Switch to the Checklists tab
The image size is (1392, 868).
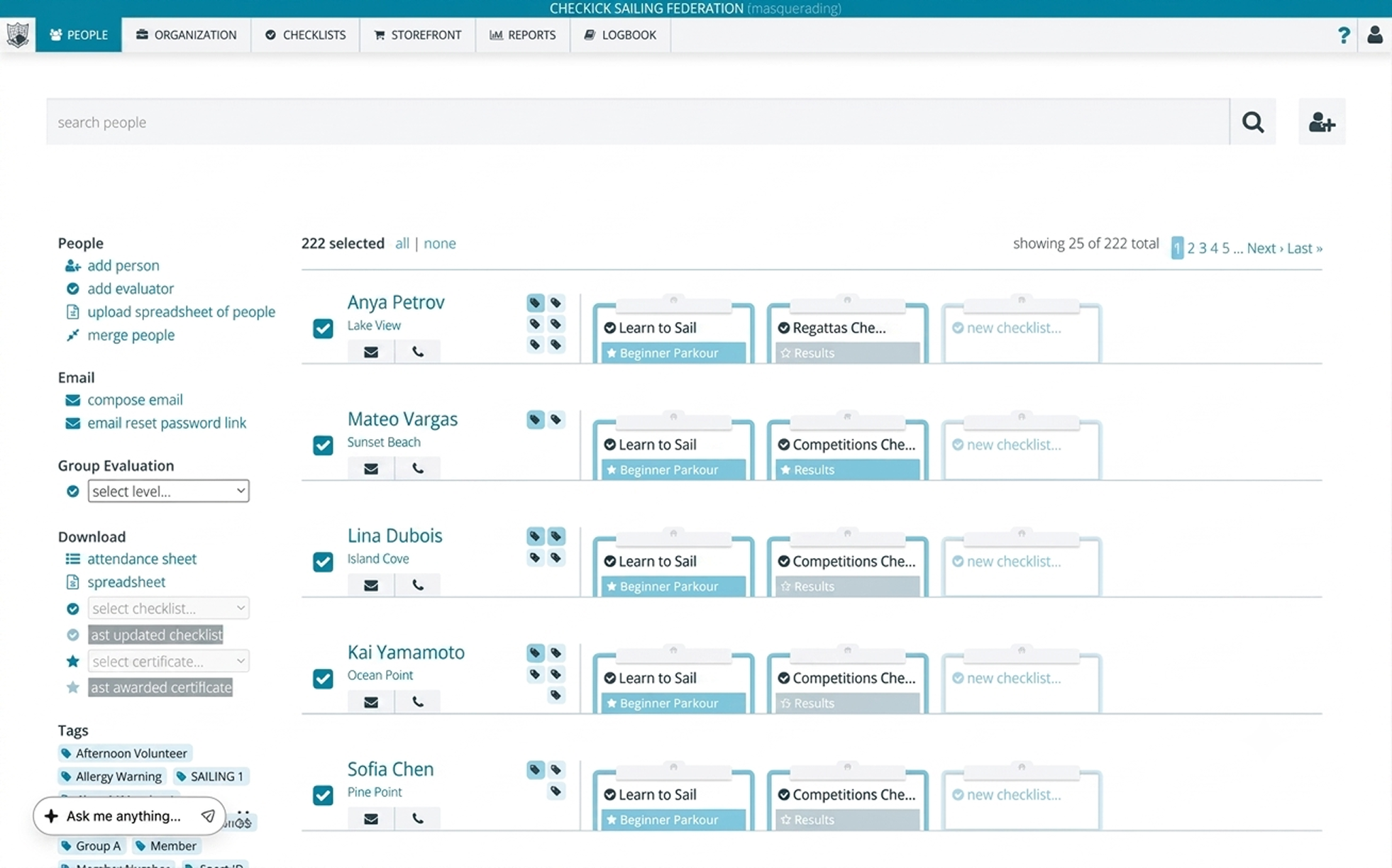[x=305, y=35]
